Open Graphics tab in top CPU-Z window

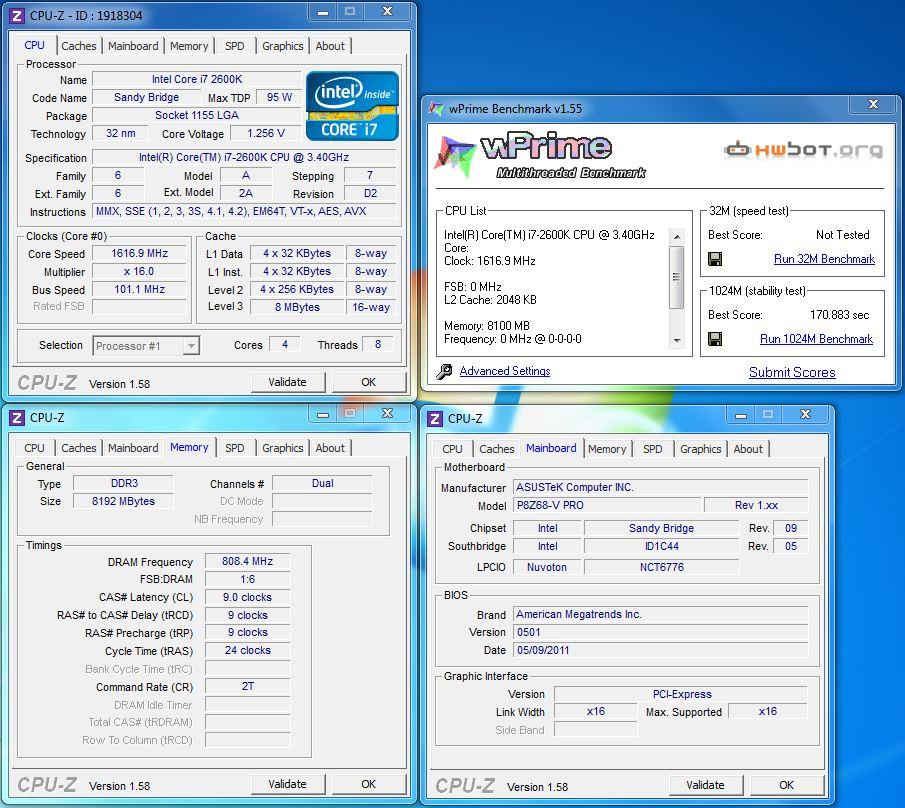282,46
